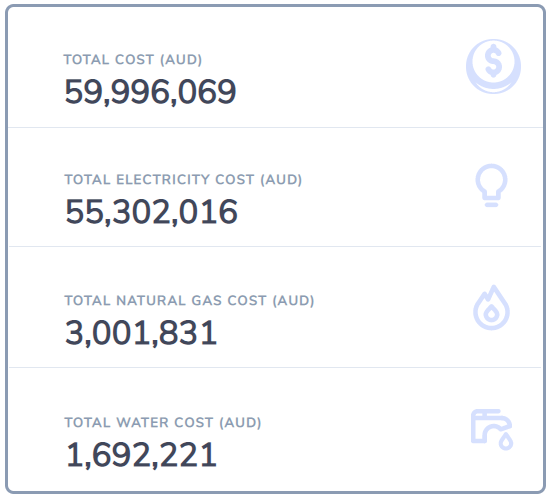Click the electricity light bulb icon
The height and width of the screenshot is (497, 550).
click(x=491, y=186)
